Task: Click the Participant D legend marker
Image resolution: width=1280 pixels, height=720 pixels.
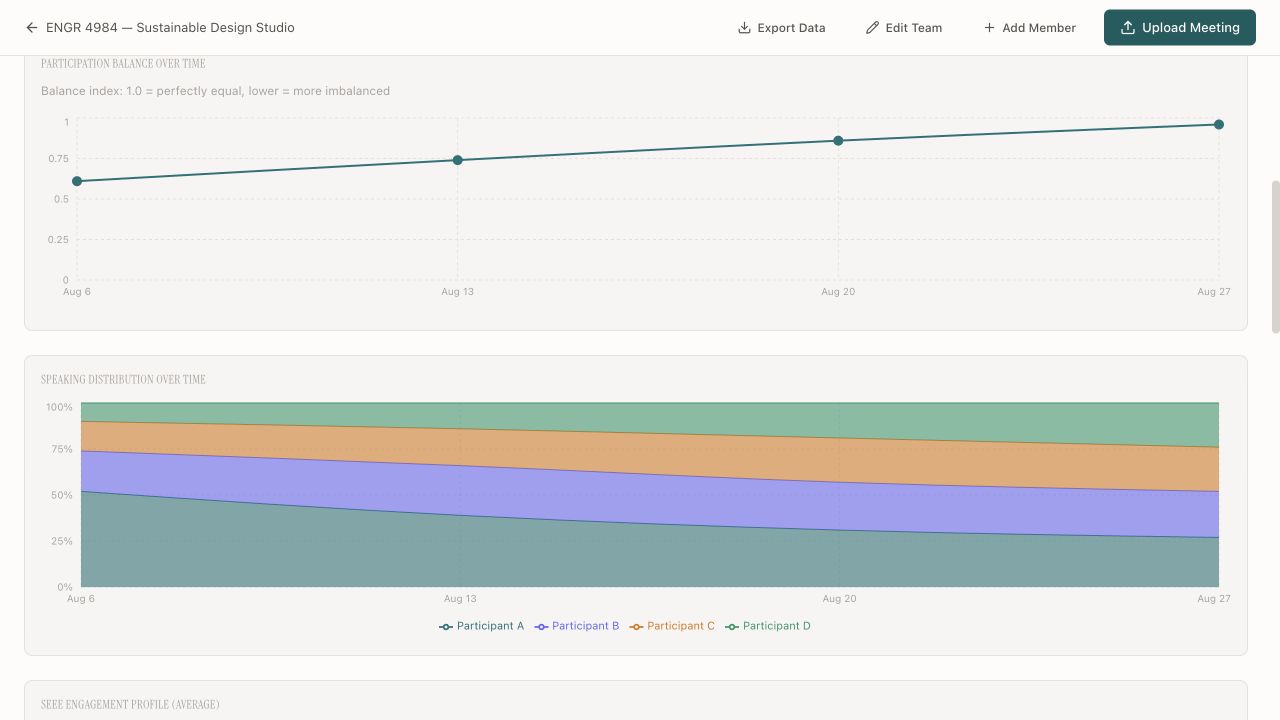Action: 732,627
